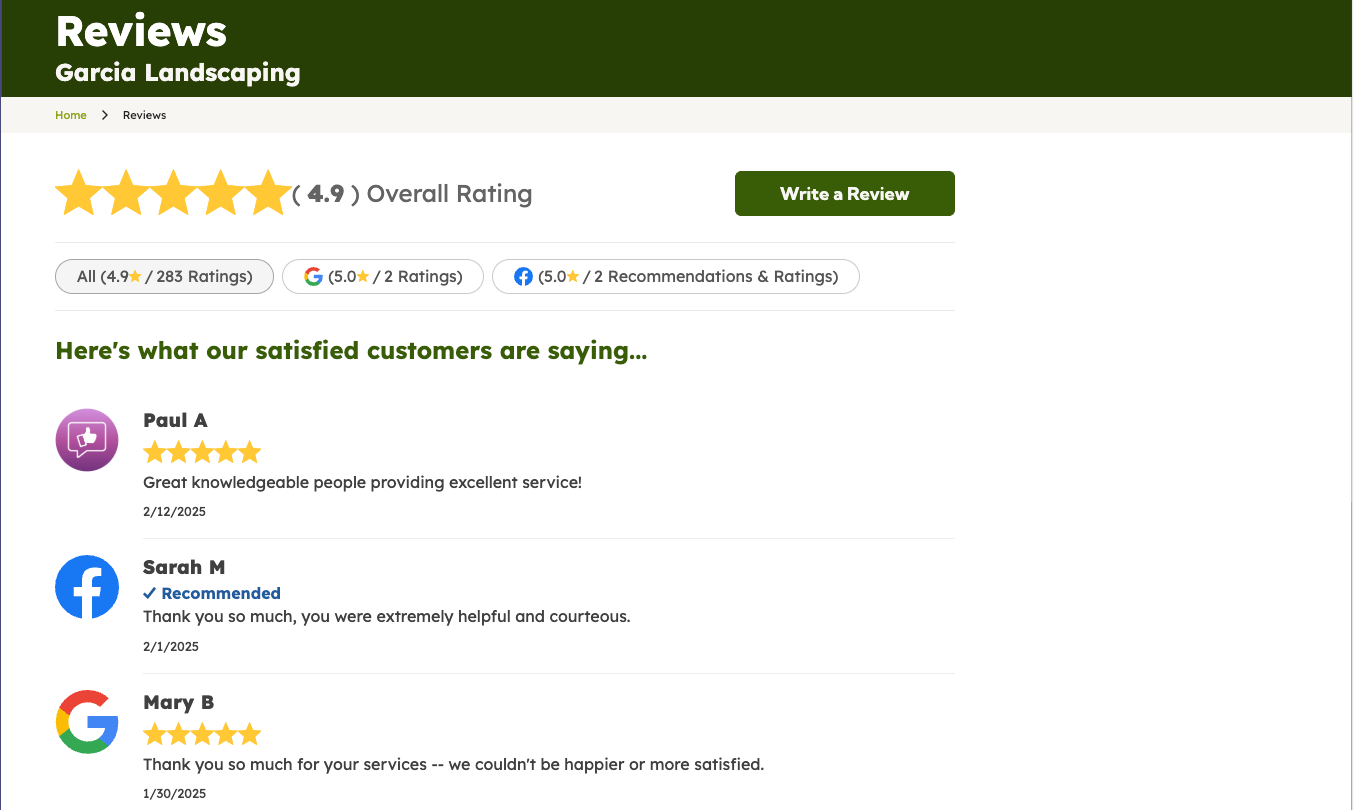The width and height of the screenshot is (1354, 810).
Task: Click the Write a Review button
Action: point(844,194)
